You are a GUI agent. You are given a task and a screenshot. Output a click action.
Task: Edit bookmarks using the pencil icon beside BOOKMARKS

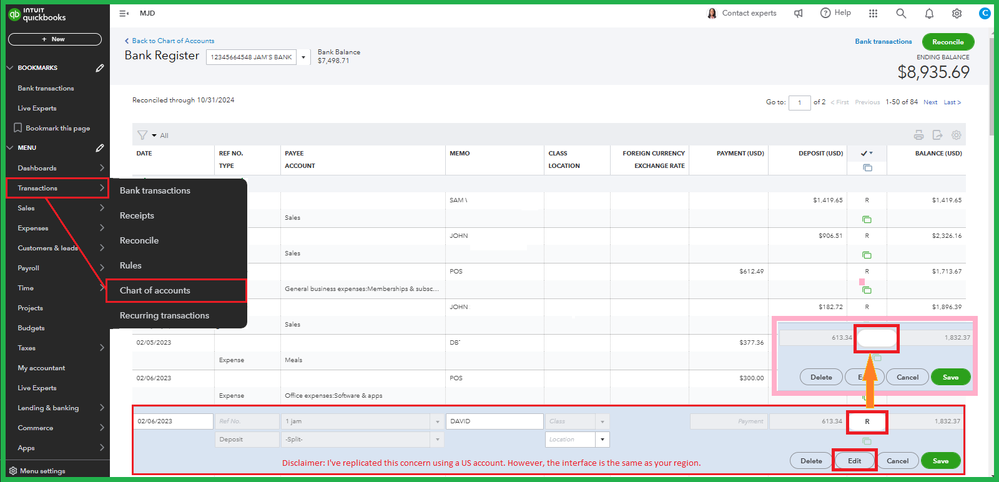99,67
